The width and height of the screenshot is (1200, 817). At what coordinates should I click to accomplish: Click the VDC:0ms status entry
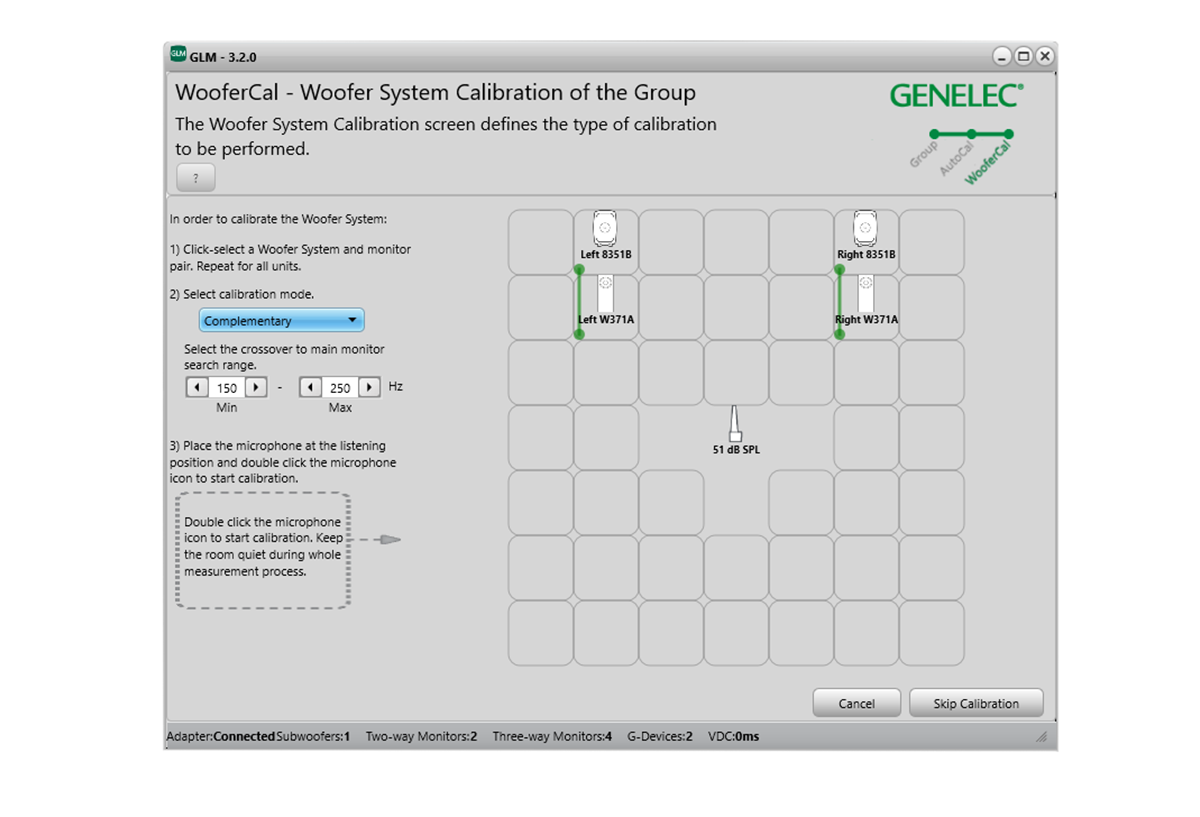[x=734, y=737]
